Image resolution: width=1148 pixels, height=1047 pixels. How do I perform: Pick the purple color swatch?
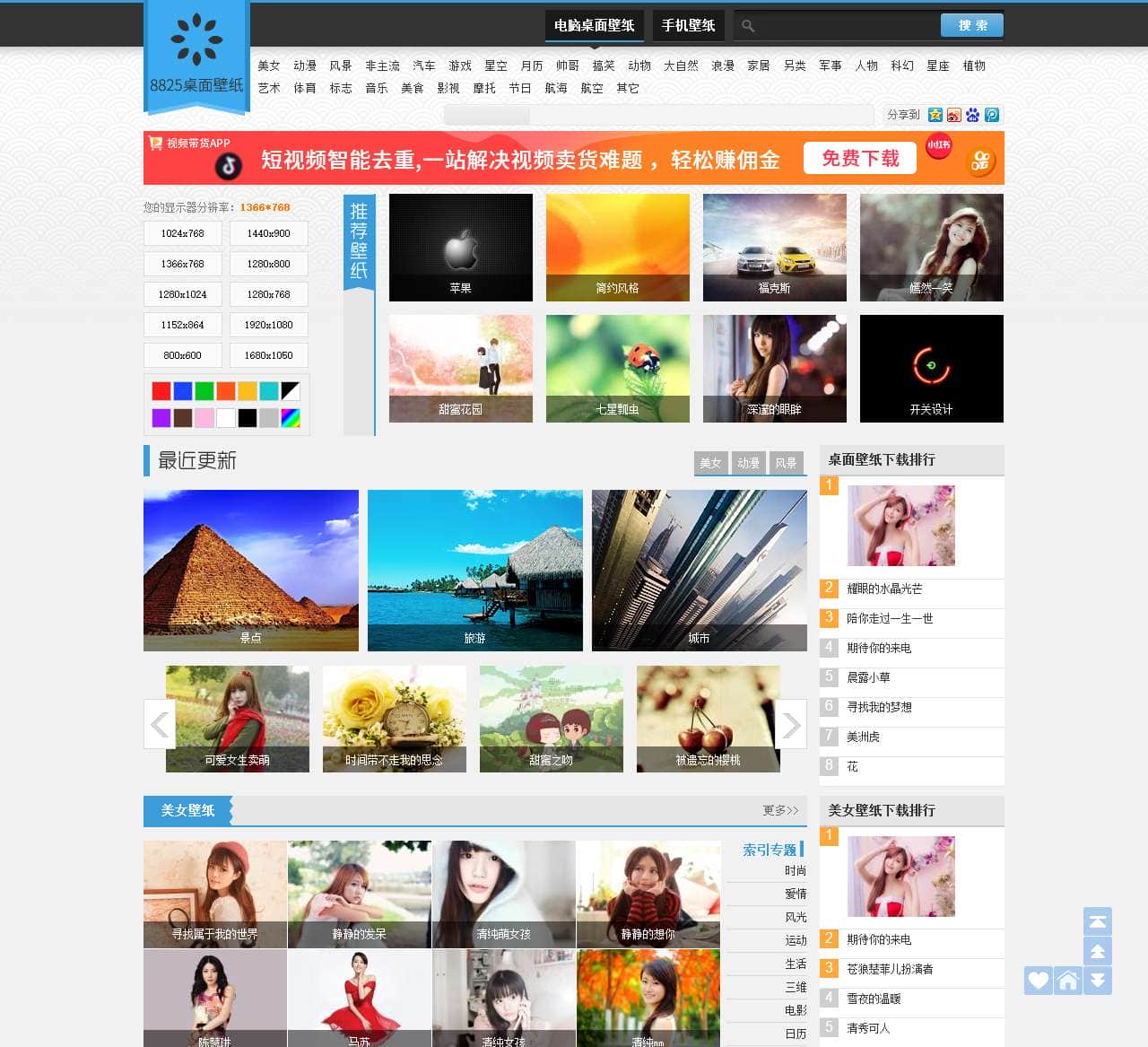coord(161,418)
